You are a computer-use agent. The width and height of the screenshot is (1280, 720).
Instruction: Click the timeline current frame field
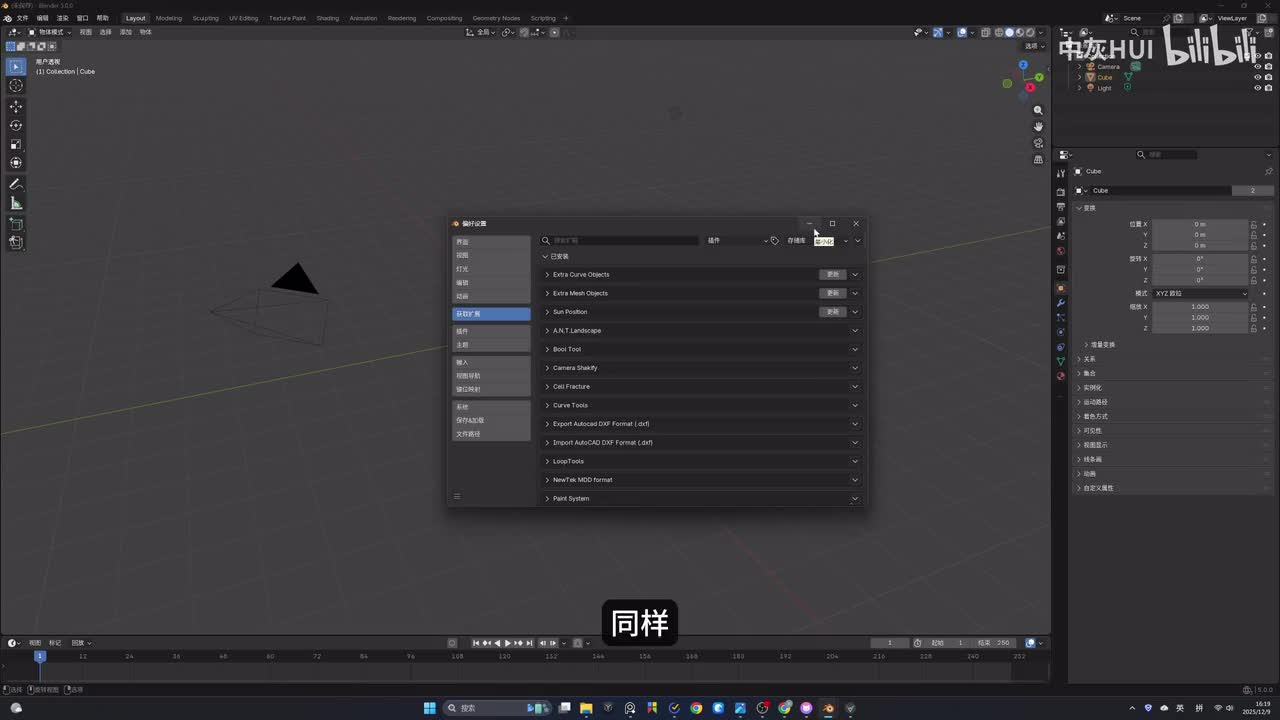[x=890, y=643]
